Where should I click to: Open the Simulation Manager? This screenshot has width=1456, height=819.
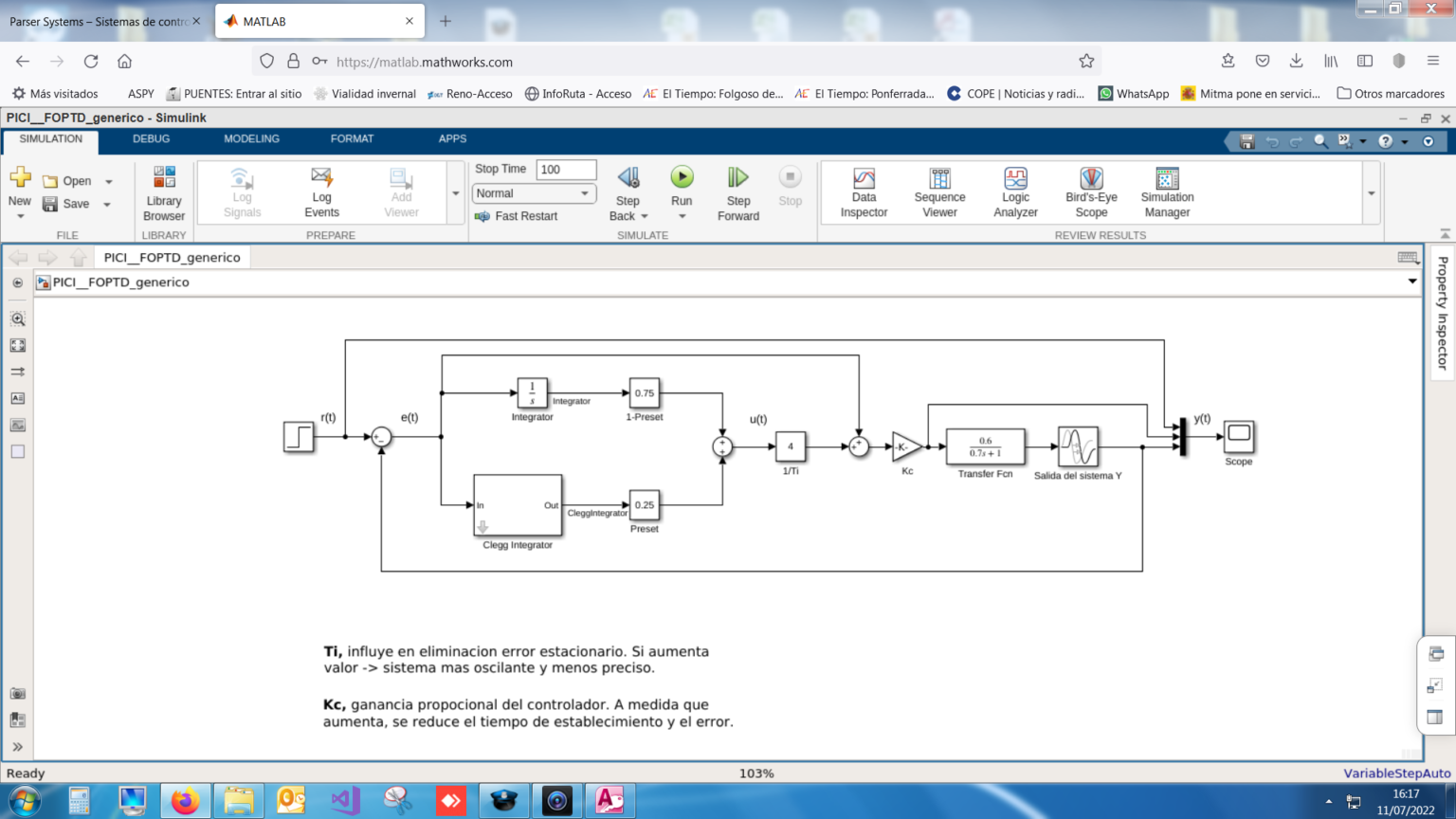point(1167,192)
